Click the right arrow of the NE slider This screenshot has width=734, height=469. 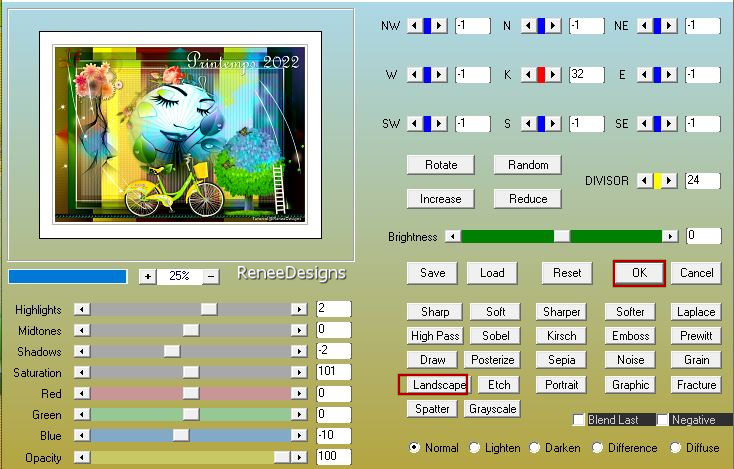[x=669, y=25]
